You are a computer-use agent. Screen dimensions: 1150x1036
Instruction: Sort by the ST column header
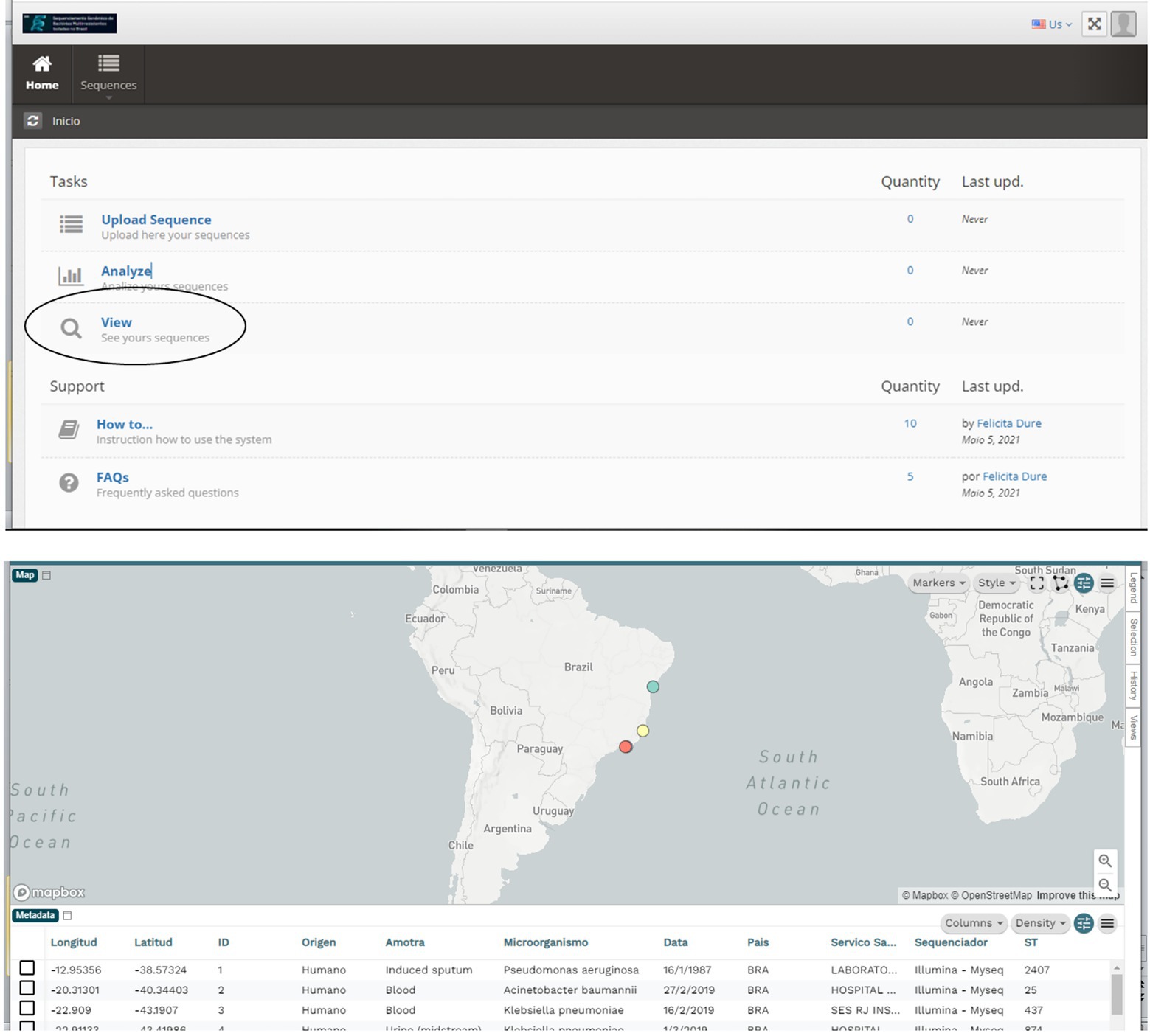coord(1031,942)
